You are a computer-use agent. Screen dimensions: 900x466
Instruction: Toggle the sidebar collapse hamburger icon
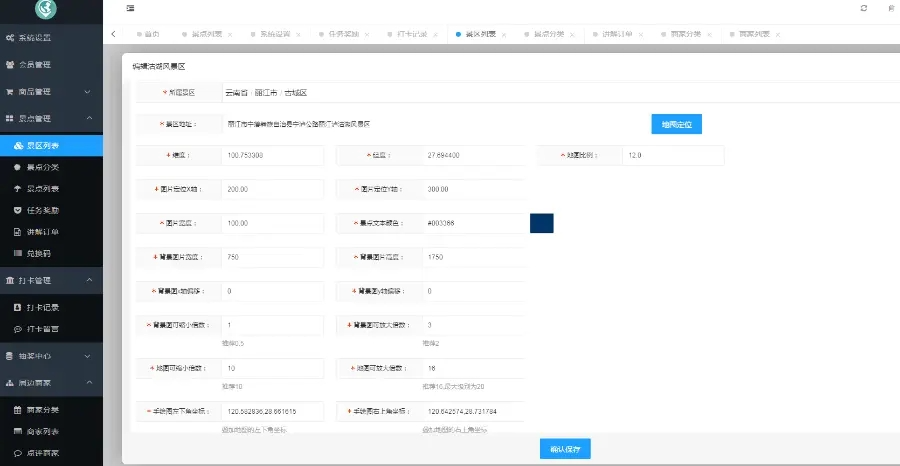pos(130,8)
